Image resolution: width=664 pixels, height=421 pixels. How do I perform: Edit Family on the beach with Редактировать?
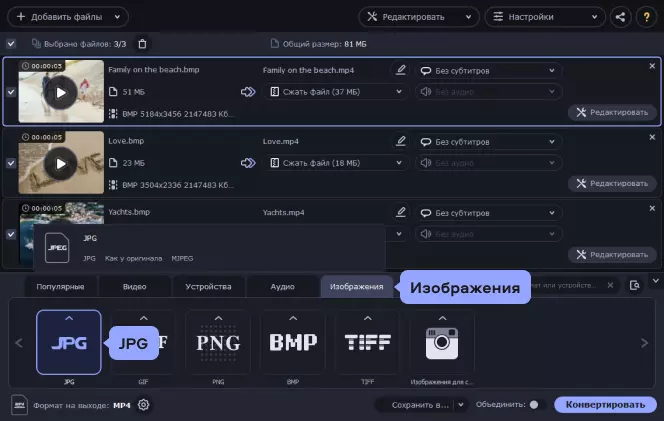point(612,113)
